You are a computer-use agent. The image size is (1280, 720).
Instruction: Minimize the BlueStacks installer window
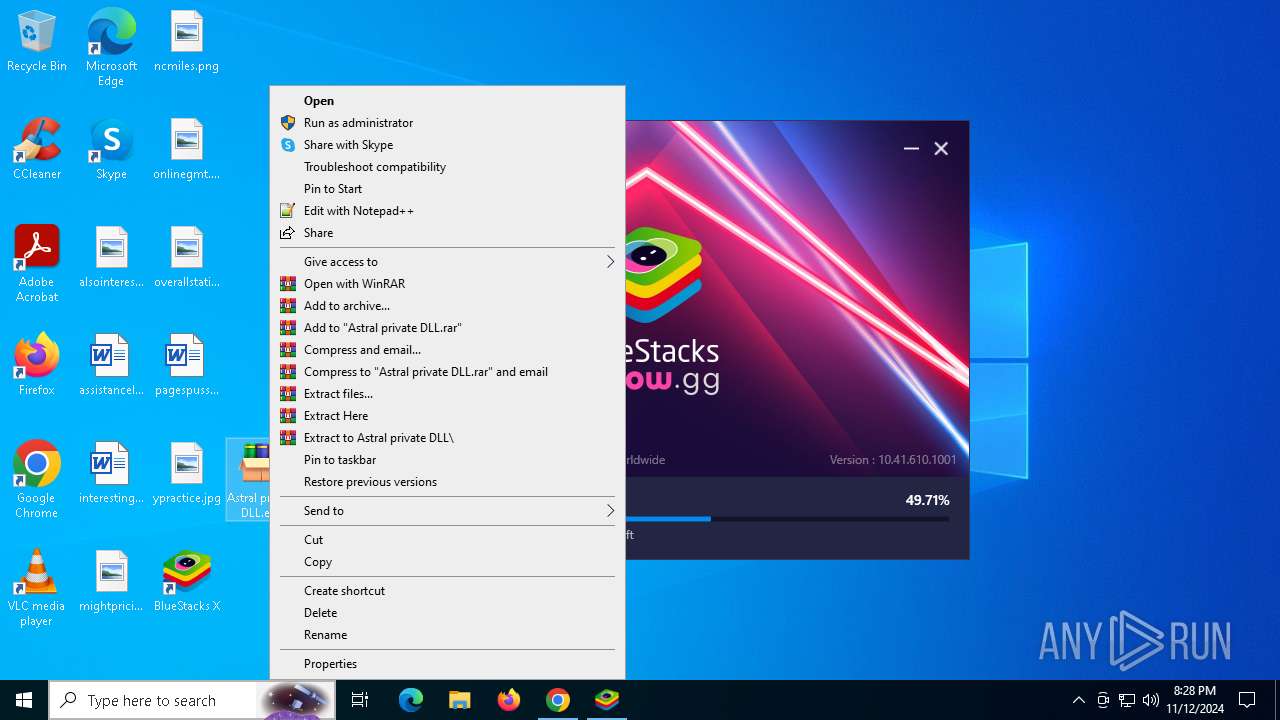[911, 148]
